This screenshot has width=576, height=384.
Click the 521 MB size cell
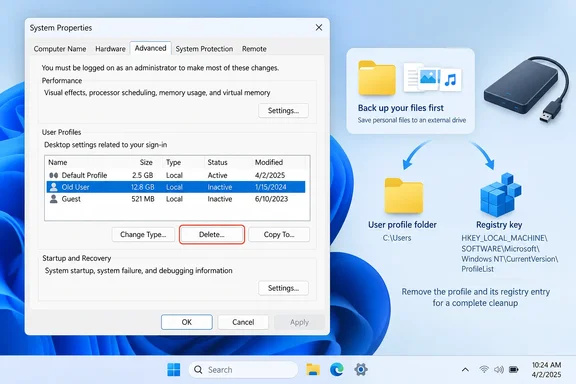click(143, 199)
